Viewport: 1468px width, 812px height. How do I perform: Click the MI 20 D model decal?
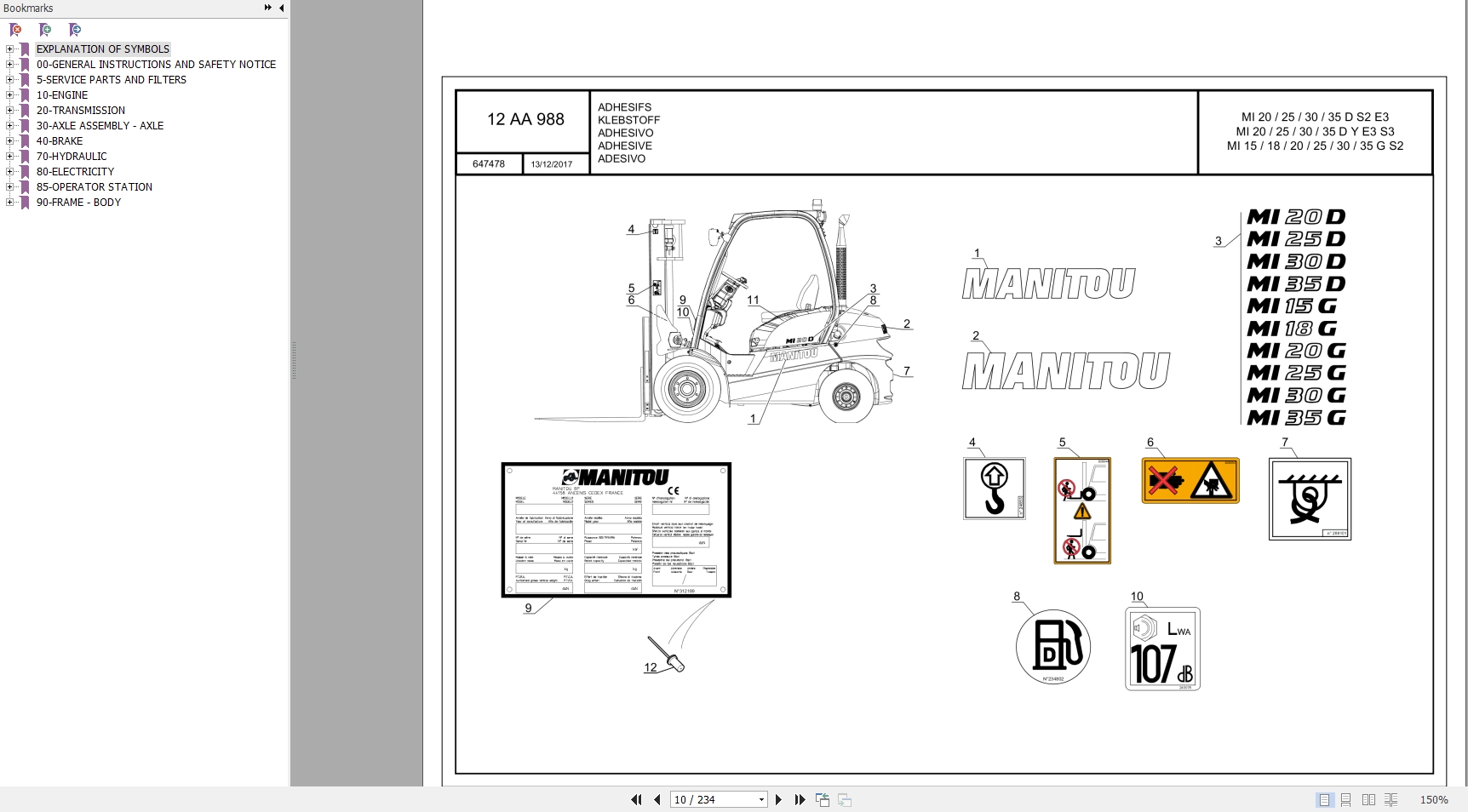(1296, 217)
